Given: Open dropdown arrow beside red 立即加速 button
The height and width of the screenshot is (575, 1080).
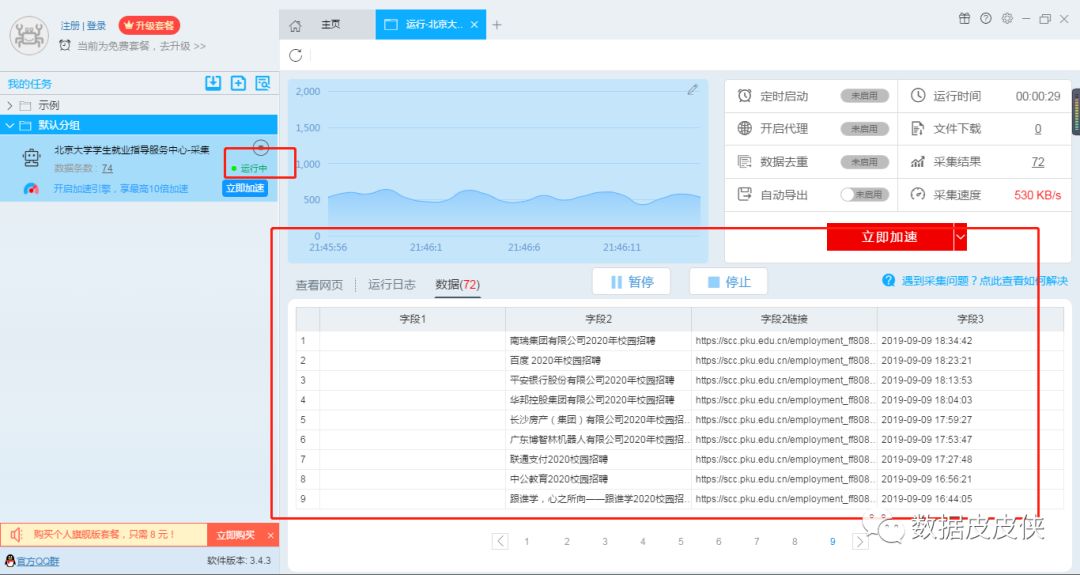Looking at the screenshot, I should [960, 237].
